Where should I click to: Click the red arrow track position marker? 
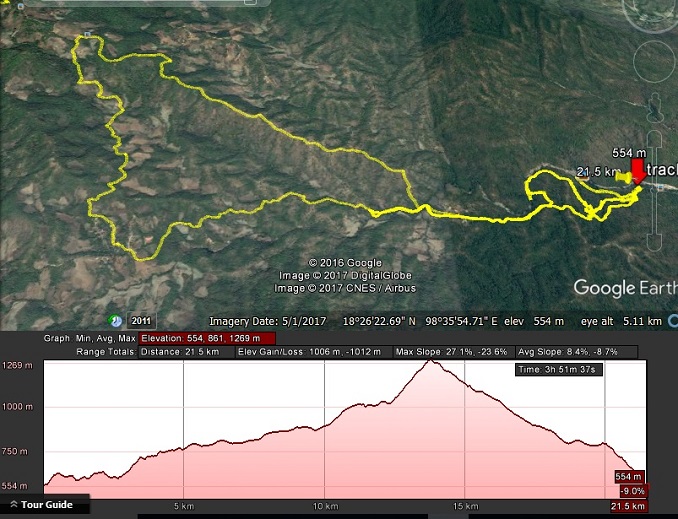[637, 171]
